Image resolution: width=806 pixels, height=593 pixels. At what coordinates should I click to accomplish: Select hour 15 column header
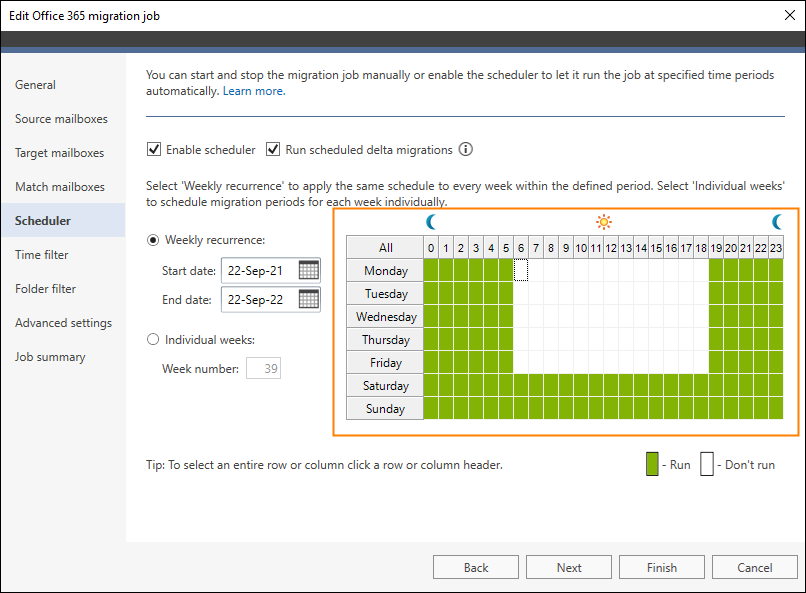pyautogui.click(x=656, y=248)
